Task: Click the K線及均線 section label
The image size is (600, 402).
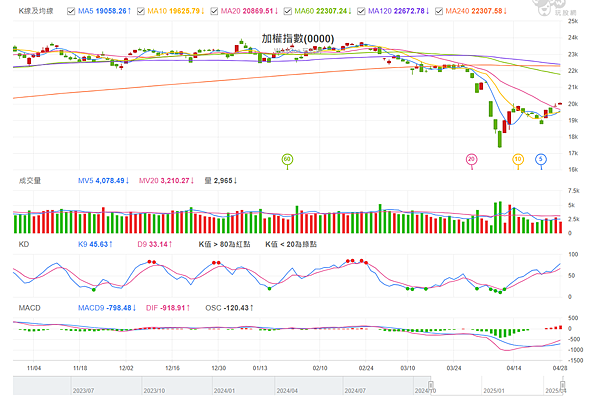Action: tap(36, 11)
